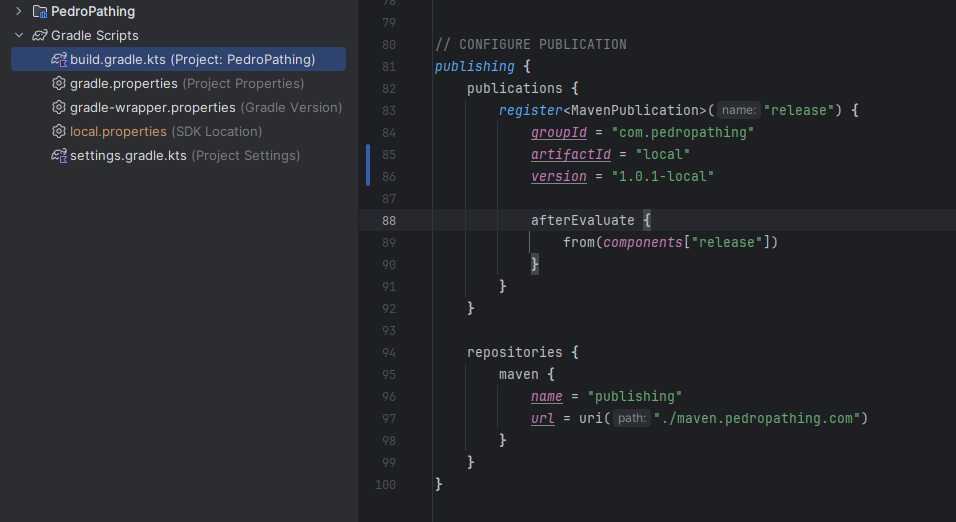Viewport: 956px width, 522px height.
Task: Click the blue change marker beside line 85
Action: tap(368, 165)
